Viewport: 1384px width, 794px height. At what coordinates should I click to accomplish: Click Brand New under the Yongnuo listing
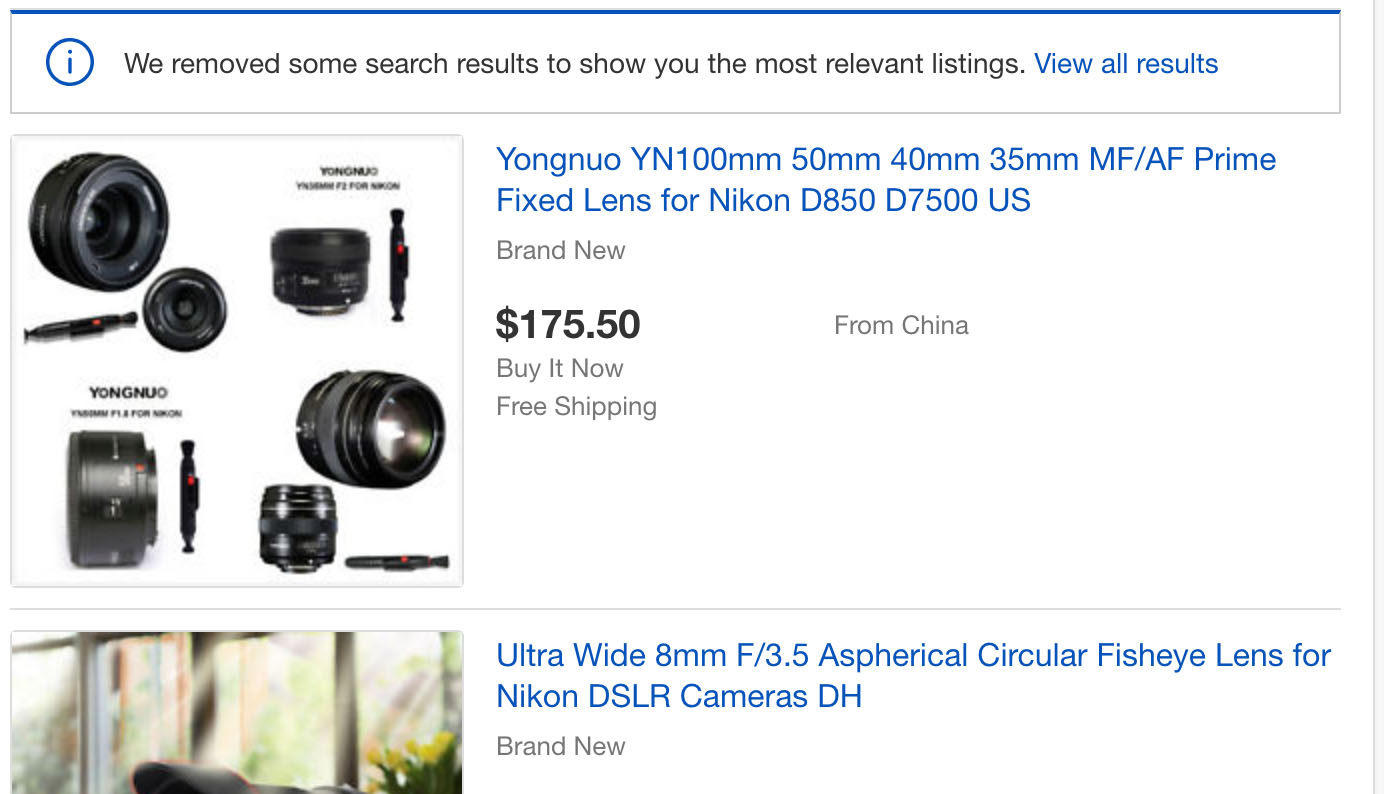561,250
